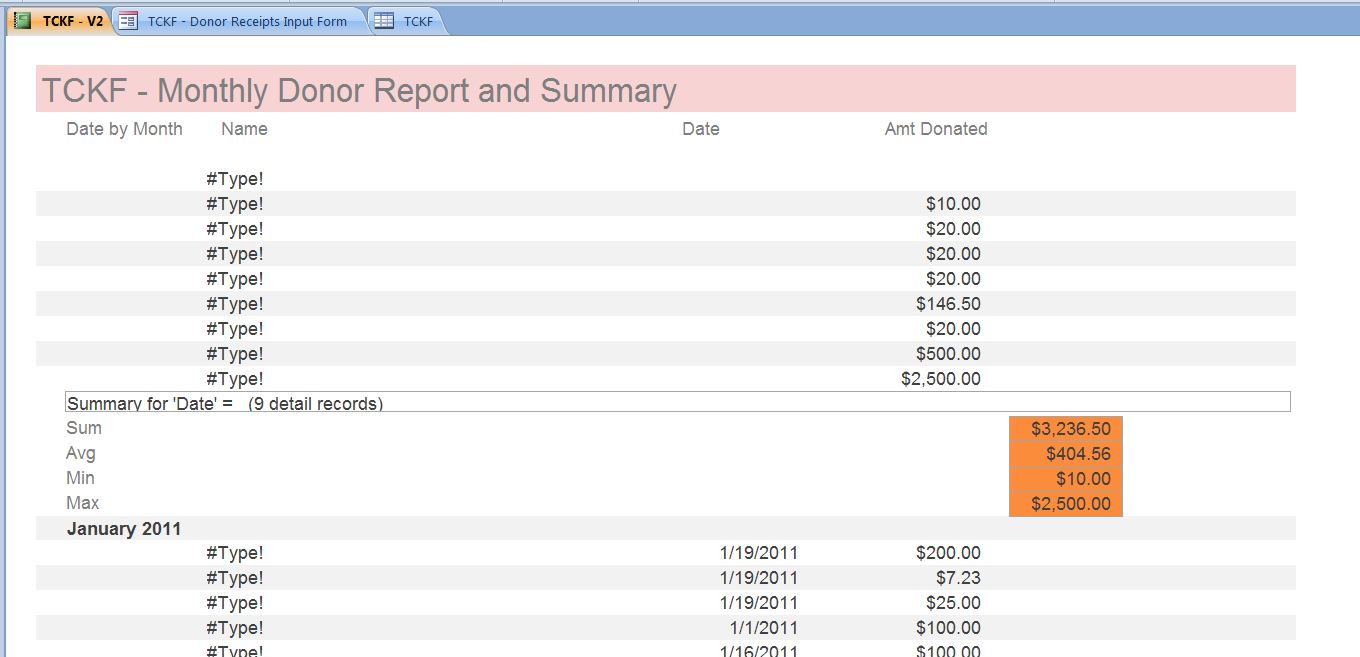Screen dimensions: 1360x657
Task: Click the 'Max' summary label
Action: pos(83,503)
